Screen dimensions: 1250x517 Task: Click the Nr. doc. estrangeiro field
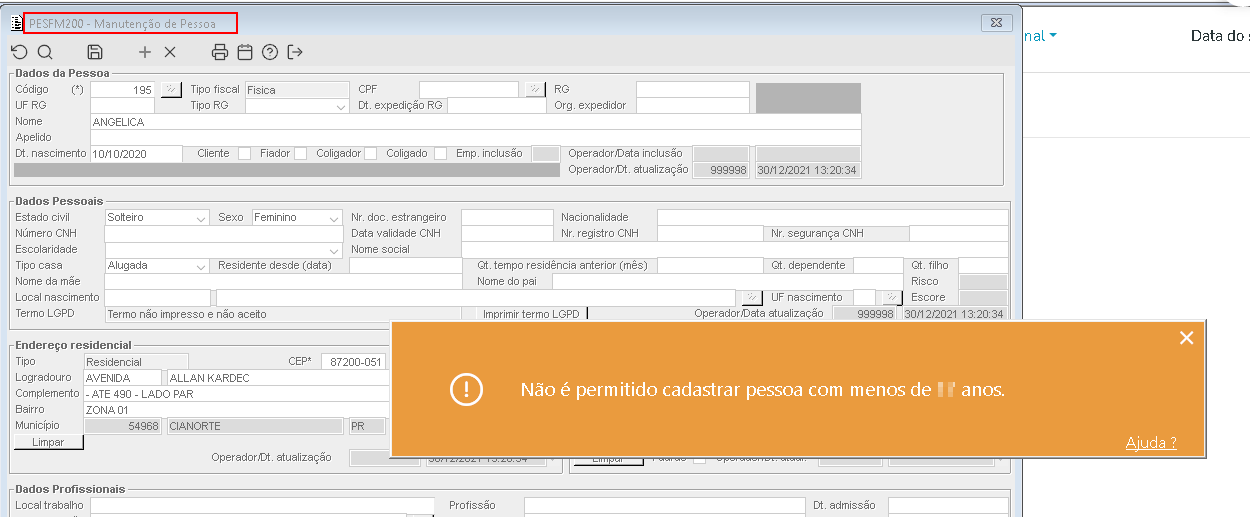[x=506, y=217]
